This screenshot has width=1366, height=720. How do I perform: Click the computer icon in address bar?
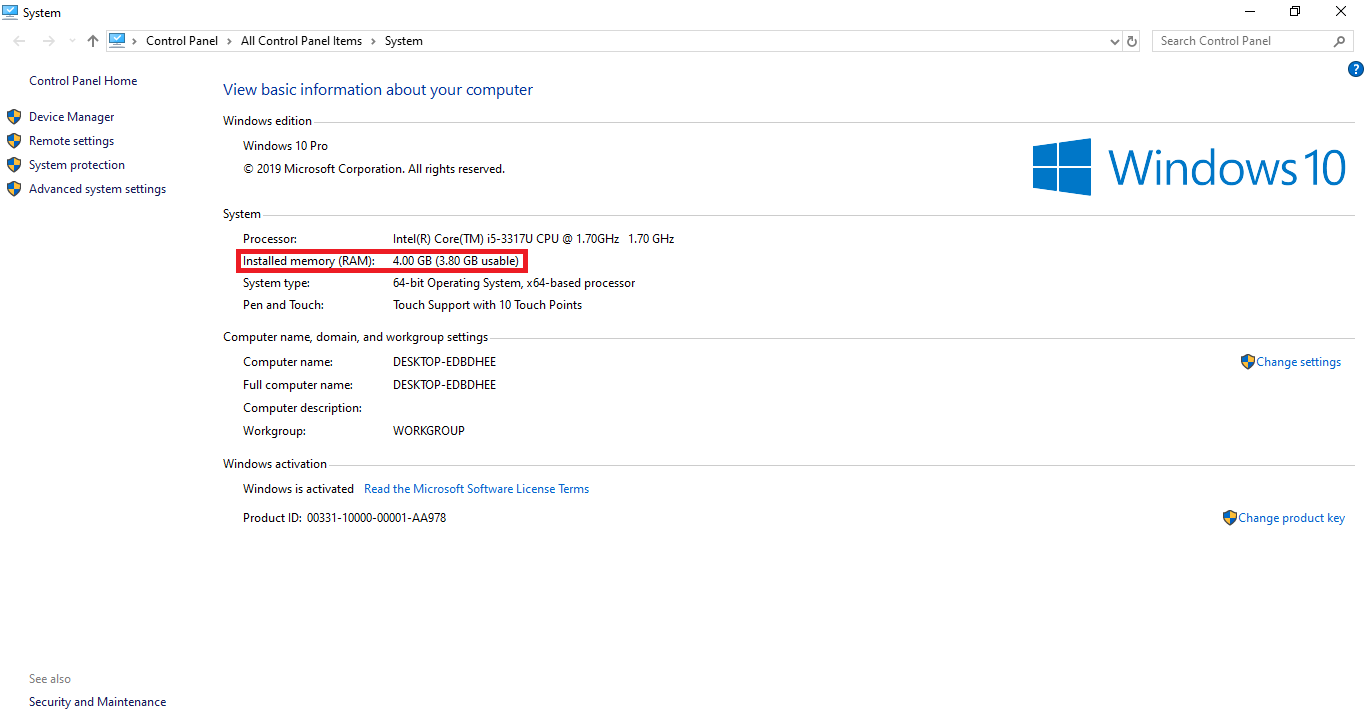pyautogui.click(x=117, y=41)
